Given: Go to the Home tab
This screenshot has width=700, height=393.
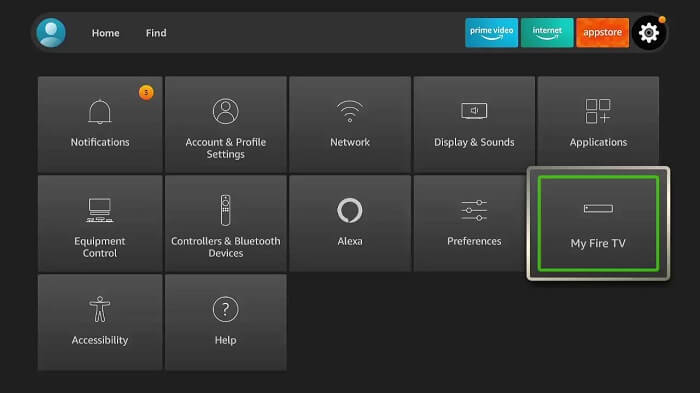Looking at the screenshot, I should tap(105, 33).
